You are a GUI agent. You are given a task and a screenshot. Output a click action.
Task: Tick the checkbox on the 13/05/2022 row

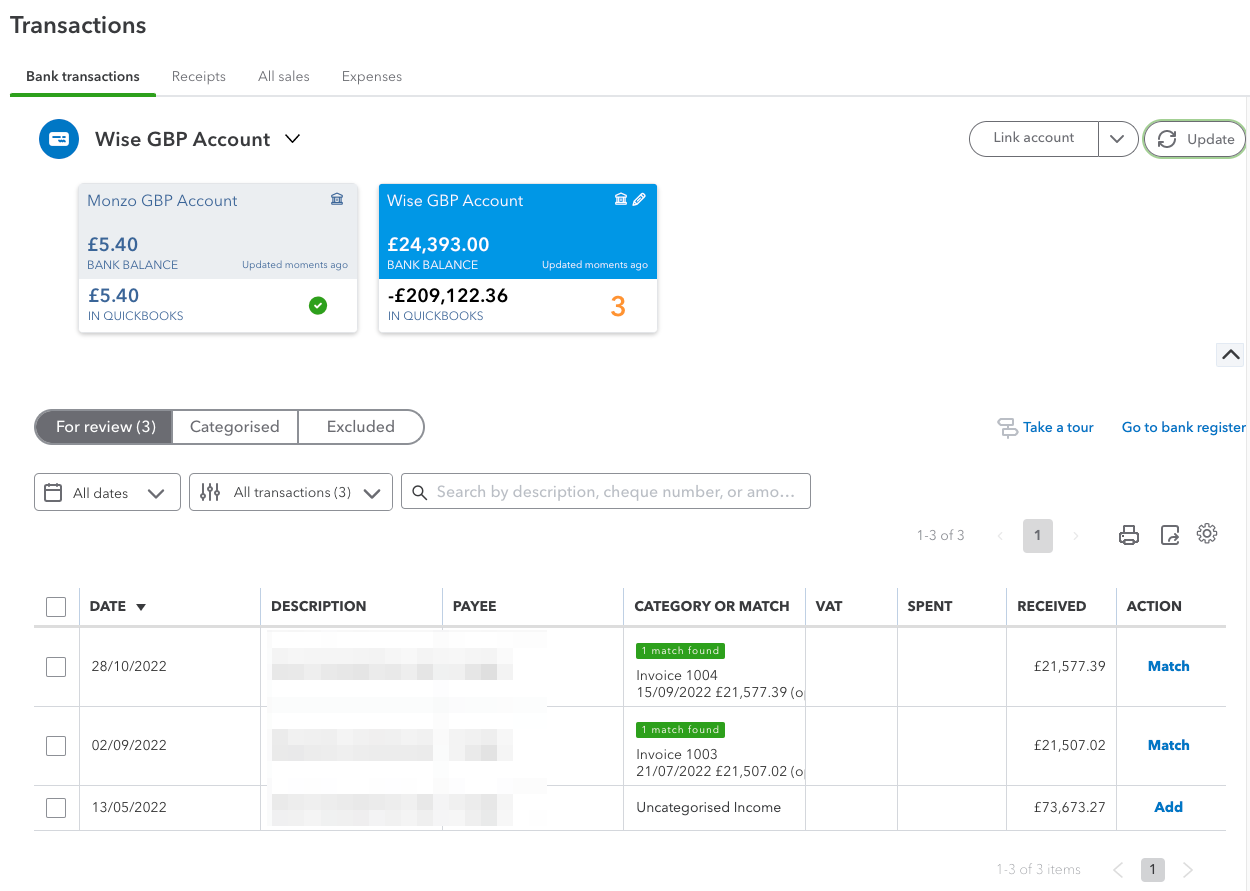[56, 807]
